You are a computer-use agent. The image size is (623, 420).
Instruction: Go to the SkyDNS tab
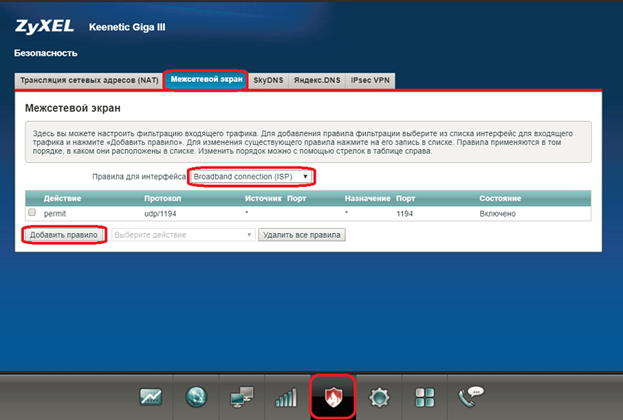coord(267,79)
